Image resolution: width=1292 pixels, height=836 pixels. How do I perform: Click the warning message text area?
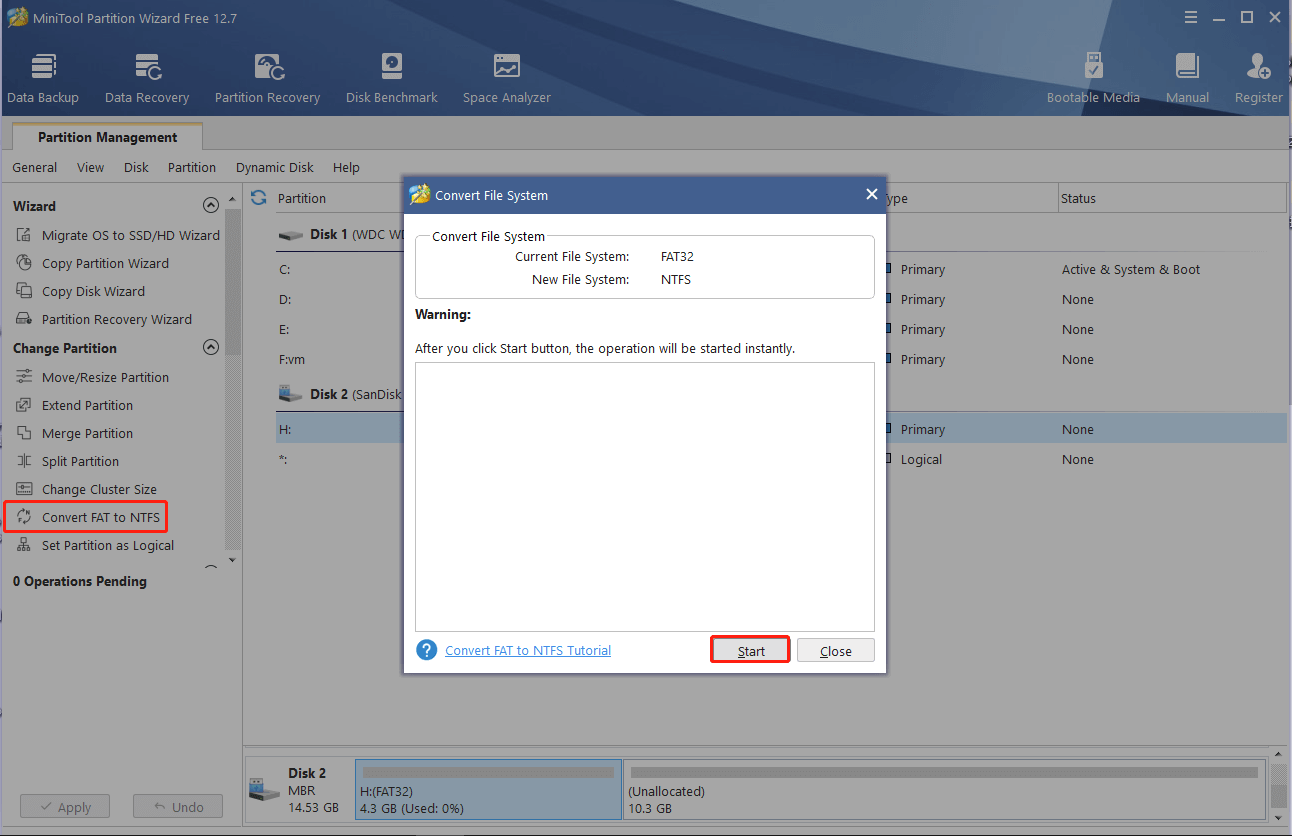click(x=645, y=497)
